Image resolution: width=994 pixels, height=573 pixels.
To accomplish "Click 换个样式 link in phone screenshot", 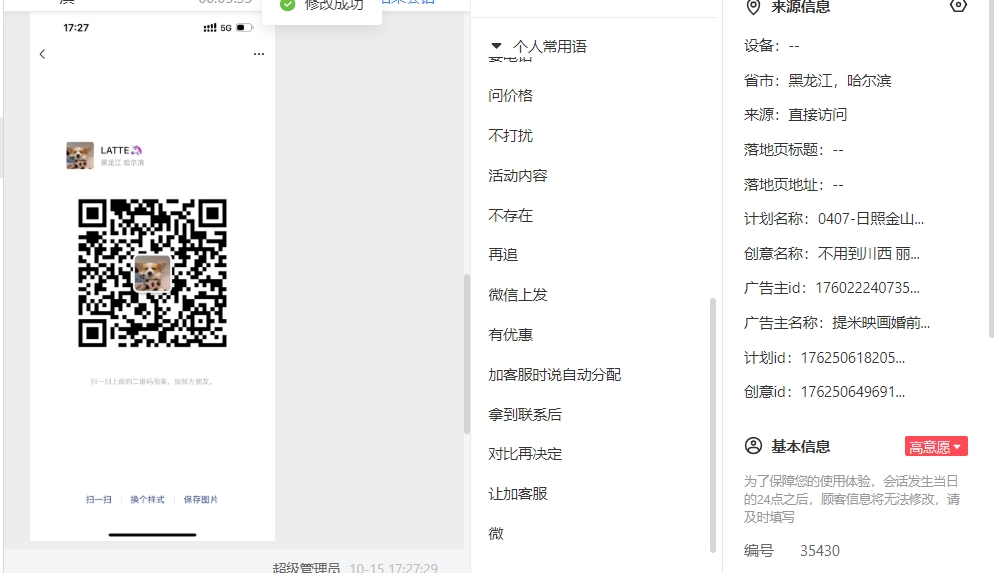I will click(x=147, y=499).
